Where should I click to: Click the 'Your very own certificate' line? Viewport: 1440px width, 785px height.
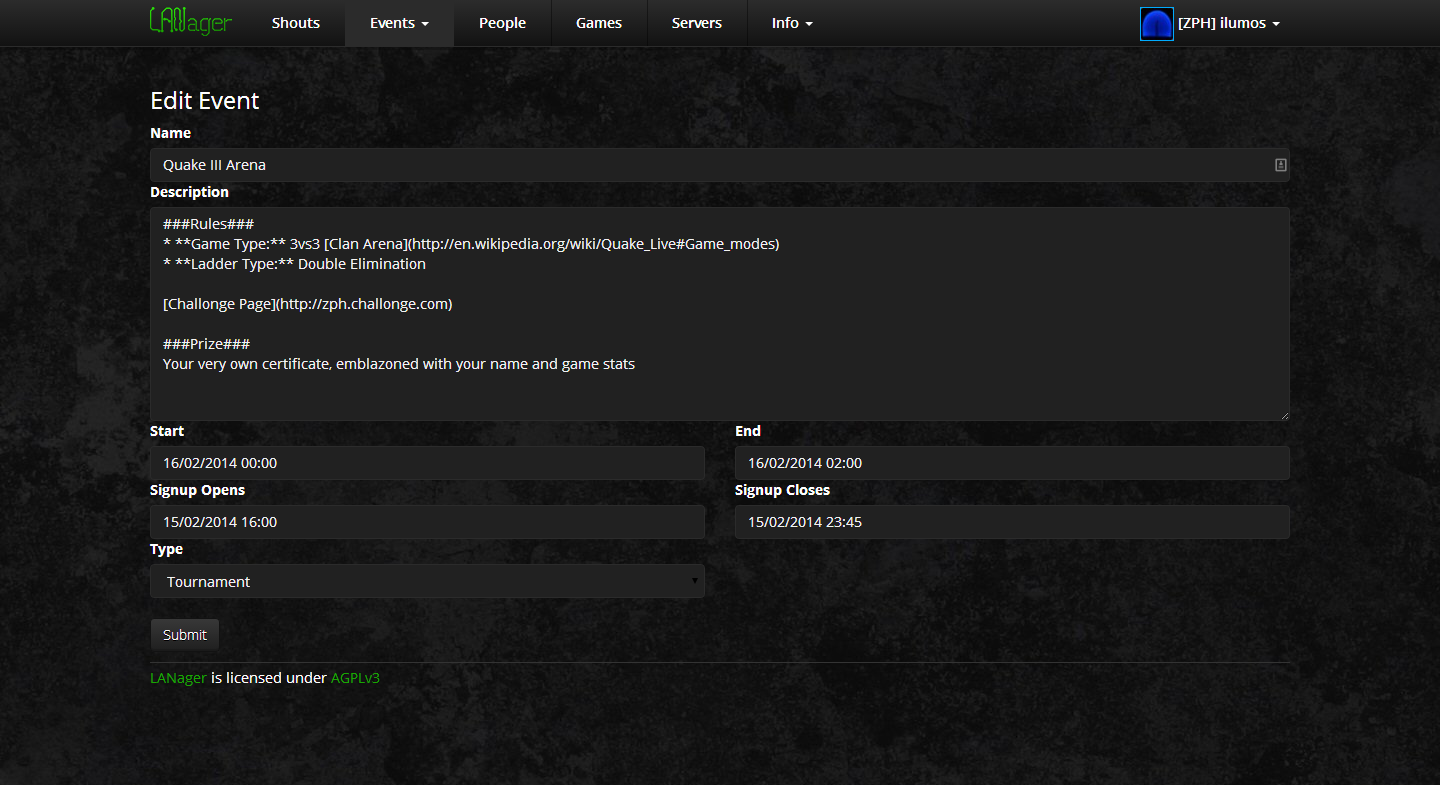(x=399, y=364)
